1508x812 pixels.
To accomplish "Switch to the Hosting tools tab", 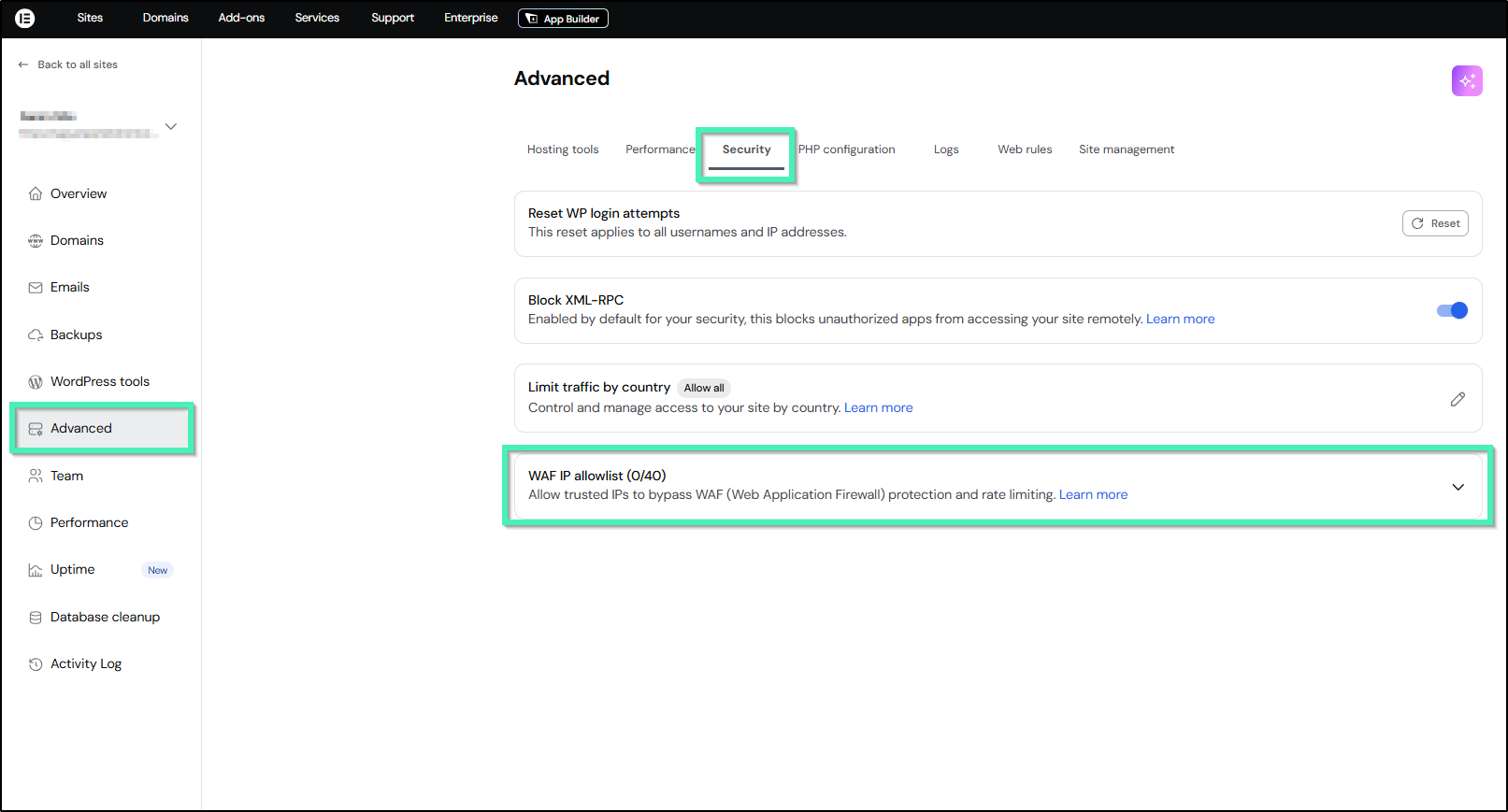I will 563,150.
